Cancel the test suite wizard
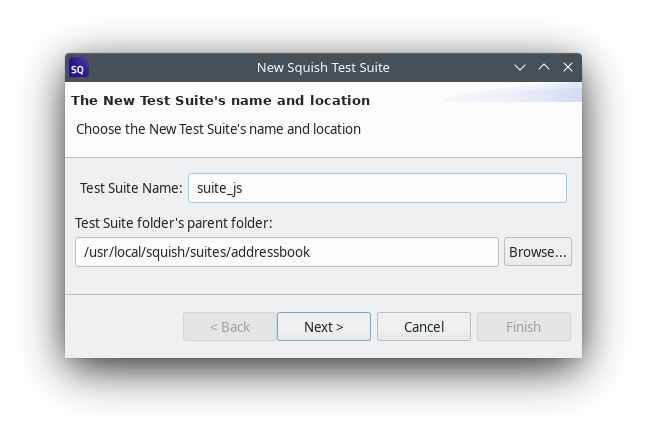 tap(424, 327)
